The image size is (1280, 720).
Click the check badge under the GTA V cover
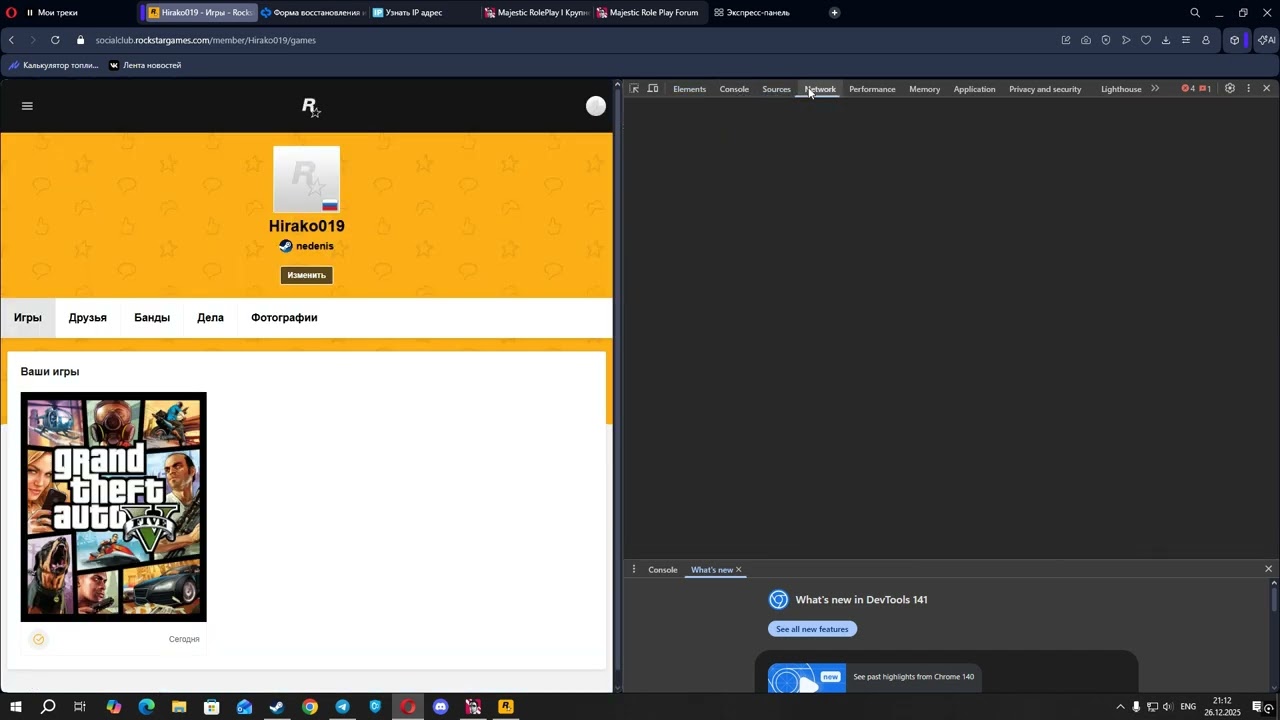click(x=39, y=639)
